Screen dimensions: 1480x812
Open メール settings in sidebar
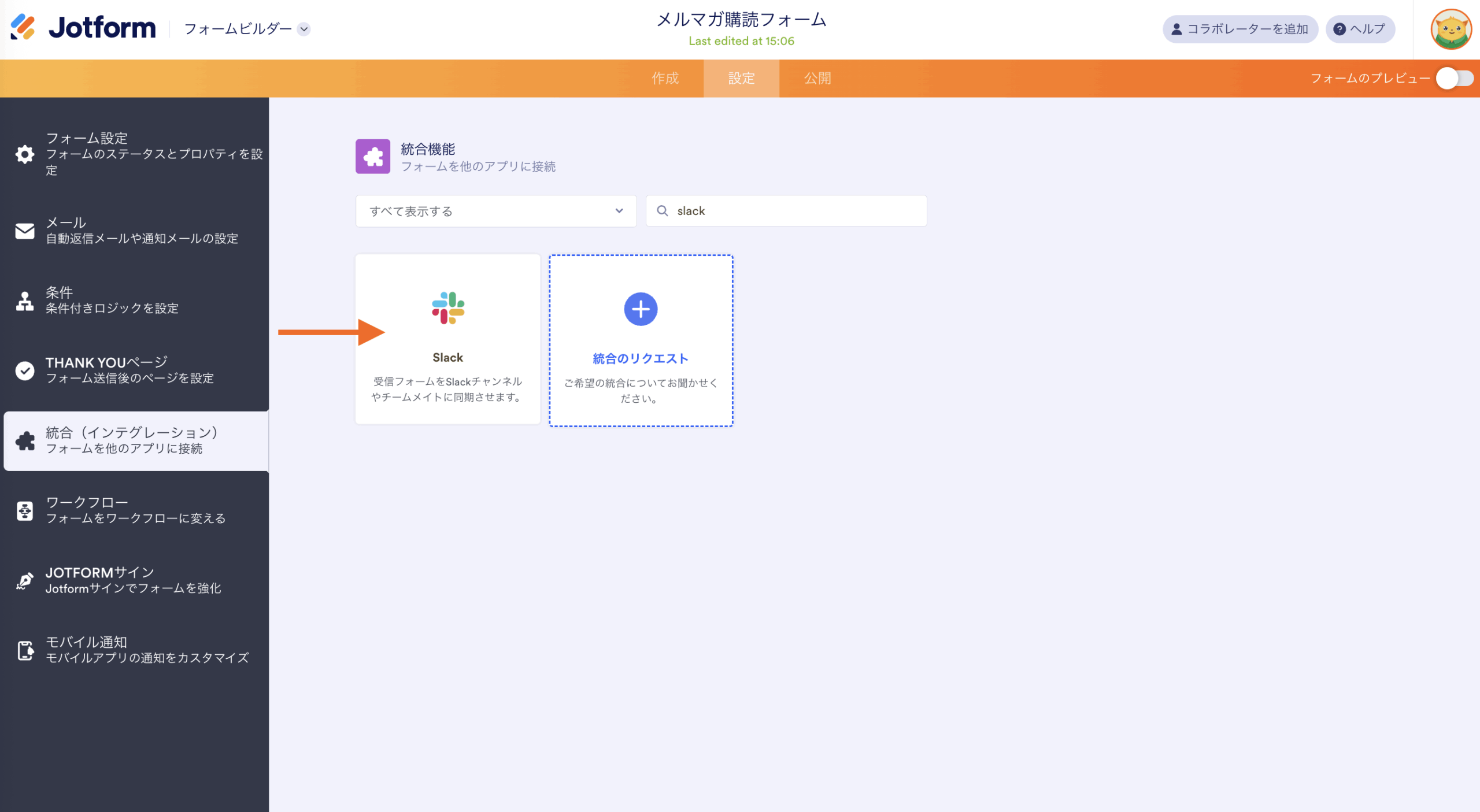[134, 230]
